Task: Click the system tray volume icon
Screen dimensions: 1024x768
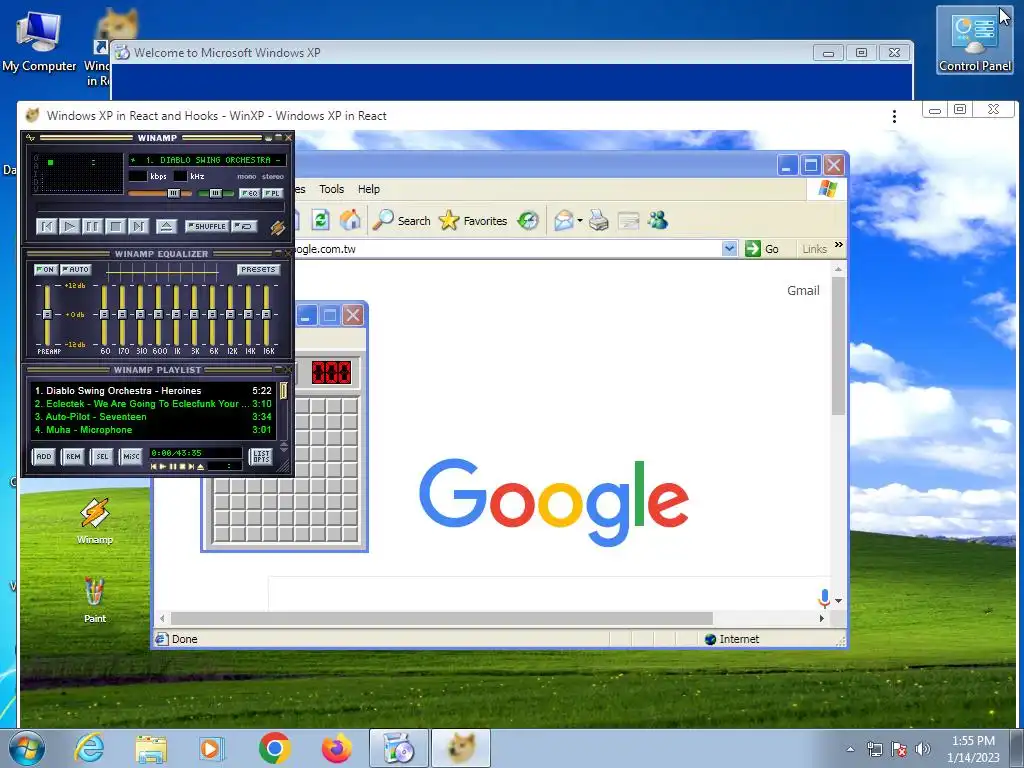Action: tap(923, 748)
